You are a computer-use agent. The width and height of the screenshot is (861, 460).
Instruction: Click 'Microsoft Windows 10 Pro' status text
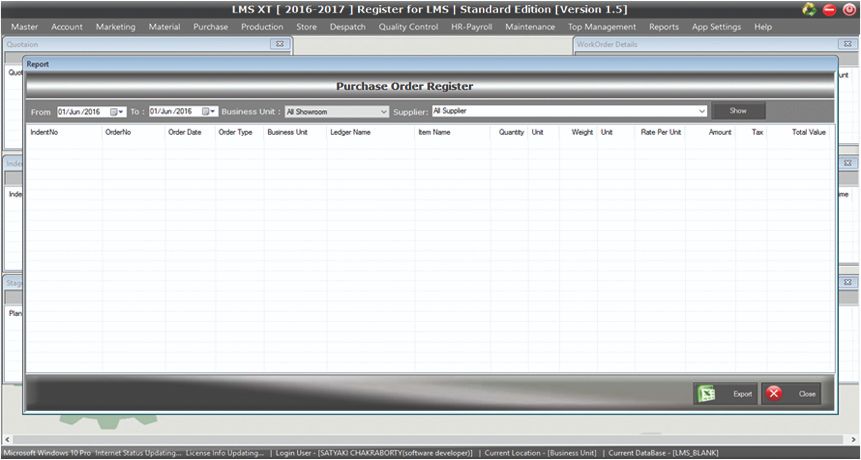pos(47,453)
